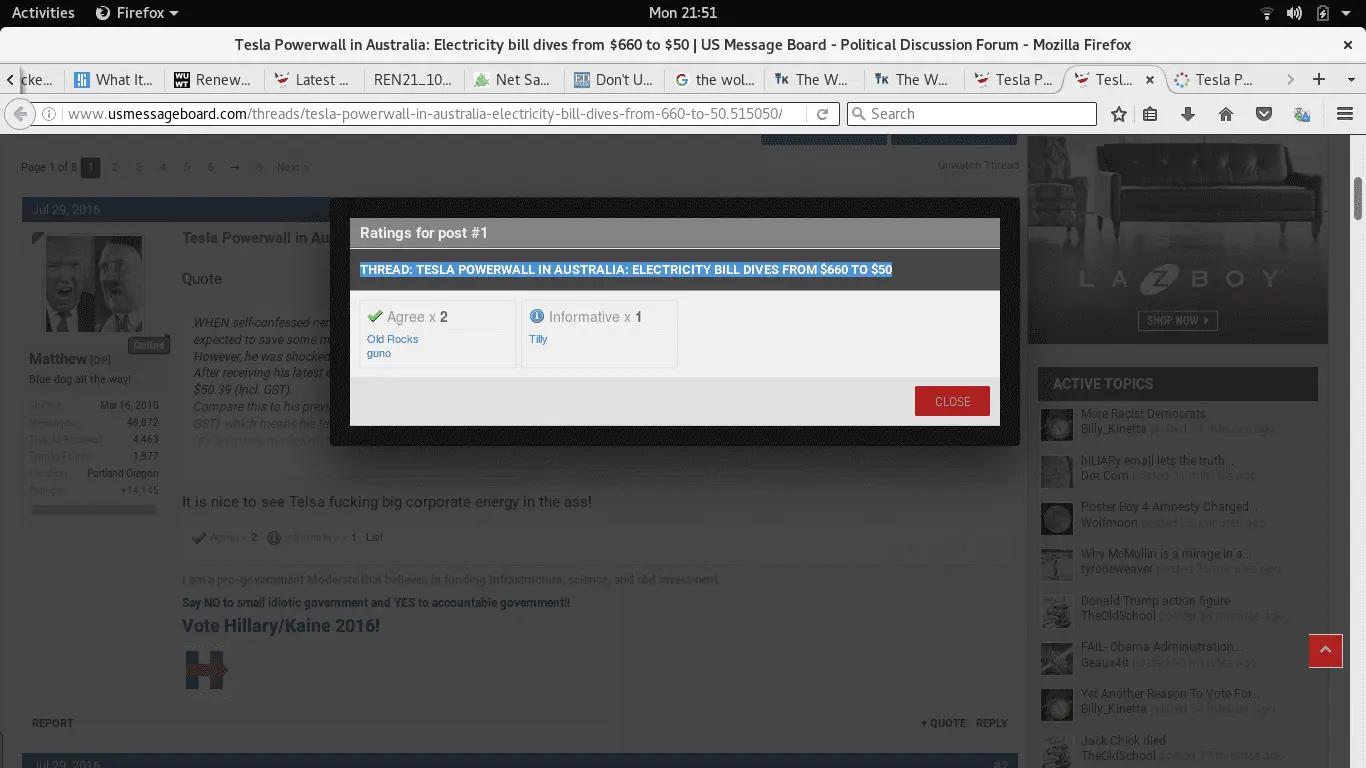Show bookmarks list icon in toolbar
Viewport: 1366px width, 768px height.
click(x=1150, y=114)
